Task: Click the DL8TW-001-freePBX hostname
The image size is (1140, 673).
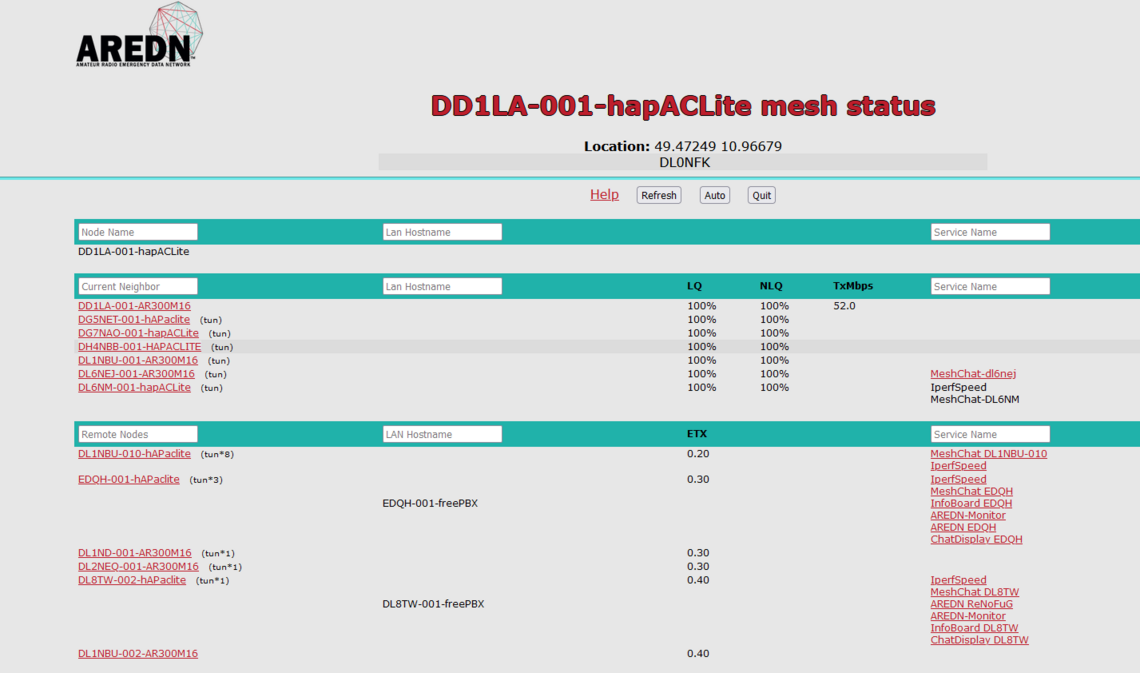Action: pyautogui.click(x=433, y=605)
